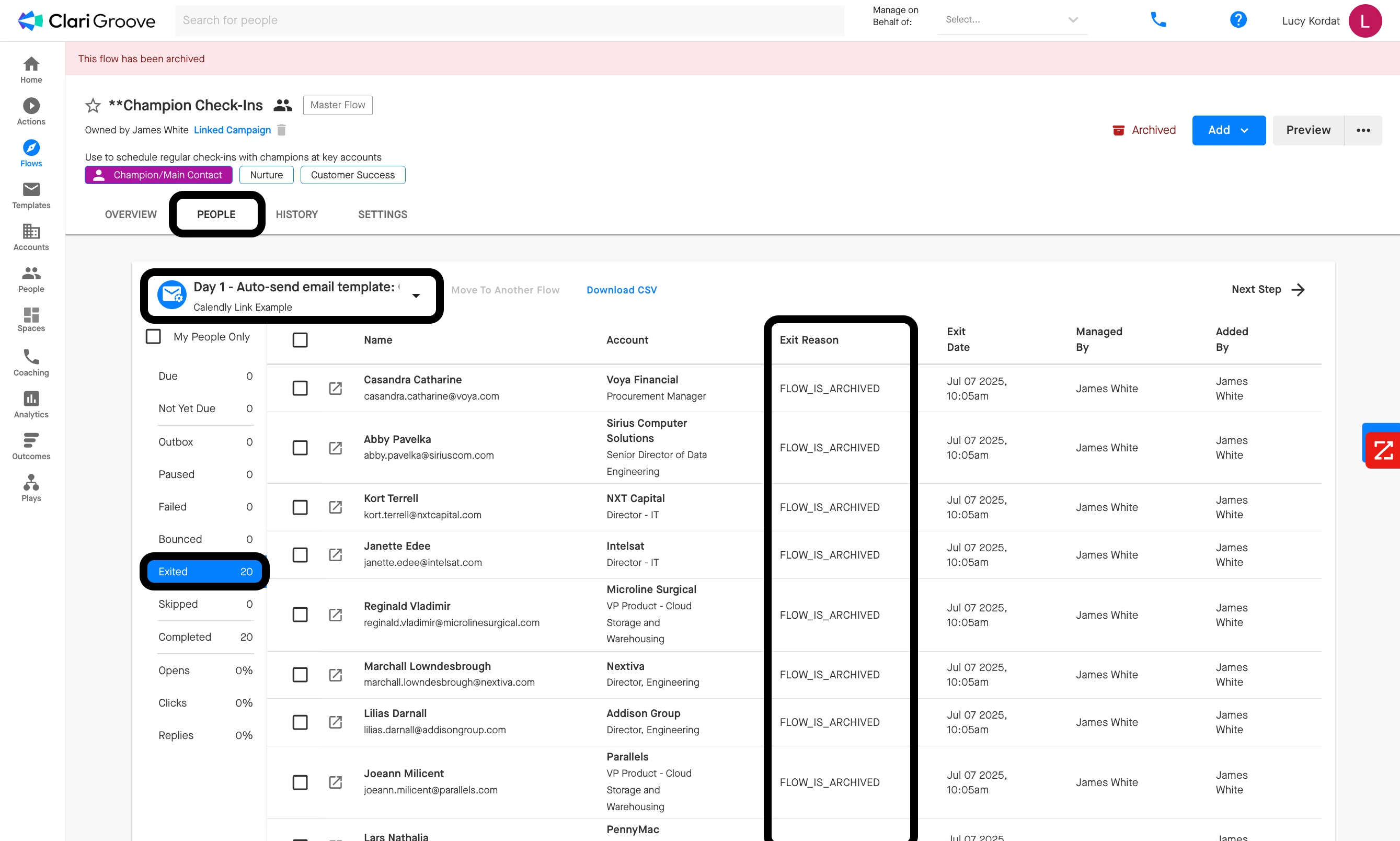Switch to the HISTORY tab
The height and width of the screenshot is (841, 1400).
[x=297, y=214]
